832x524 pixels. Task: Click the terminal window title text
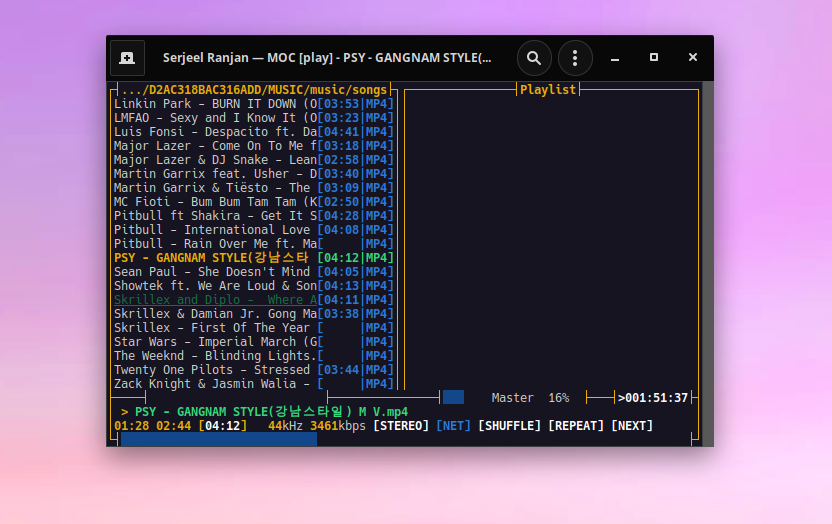(x=327, y=58)
